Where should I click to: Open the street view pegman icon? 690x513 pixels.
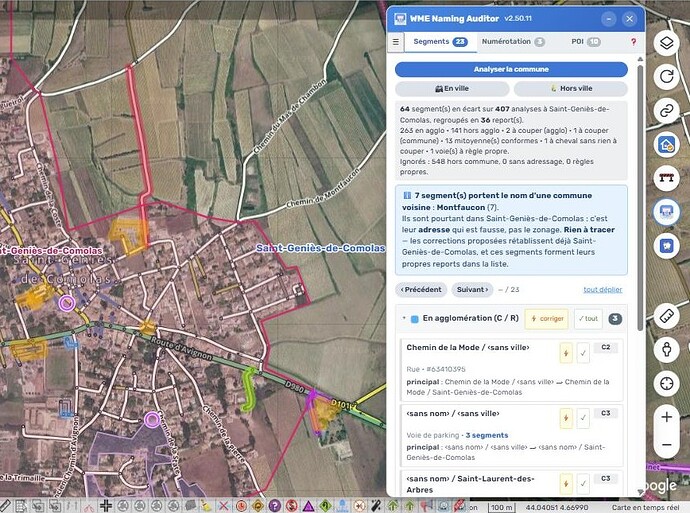pyautogui.click(x=666, y=350)
